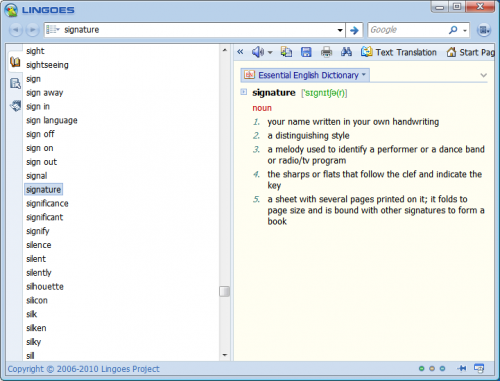The image size is (500, 381).
Task: Open find with the binoculars icon
Action: (346, 52)
